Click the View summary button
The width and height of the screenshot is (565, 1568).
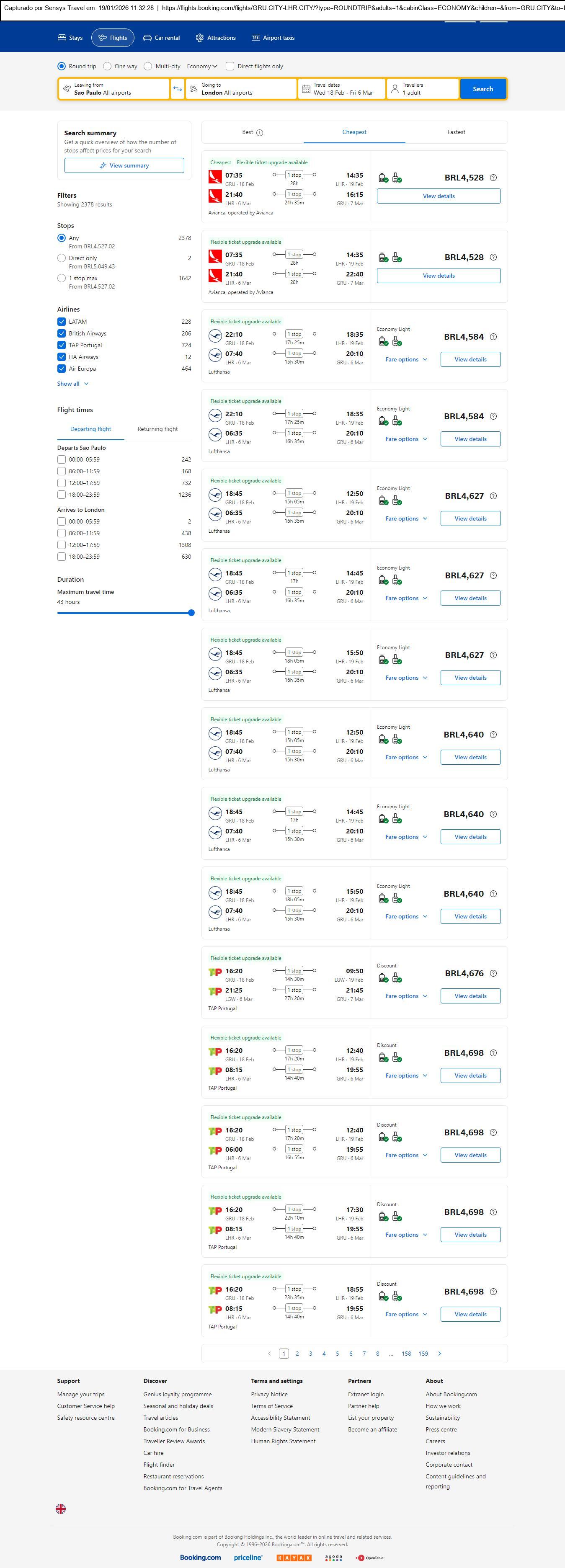click(124, 165)
